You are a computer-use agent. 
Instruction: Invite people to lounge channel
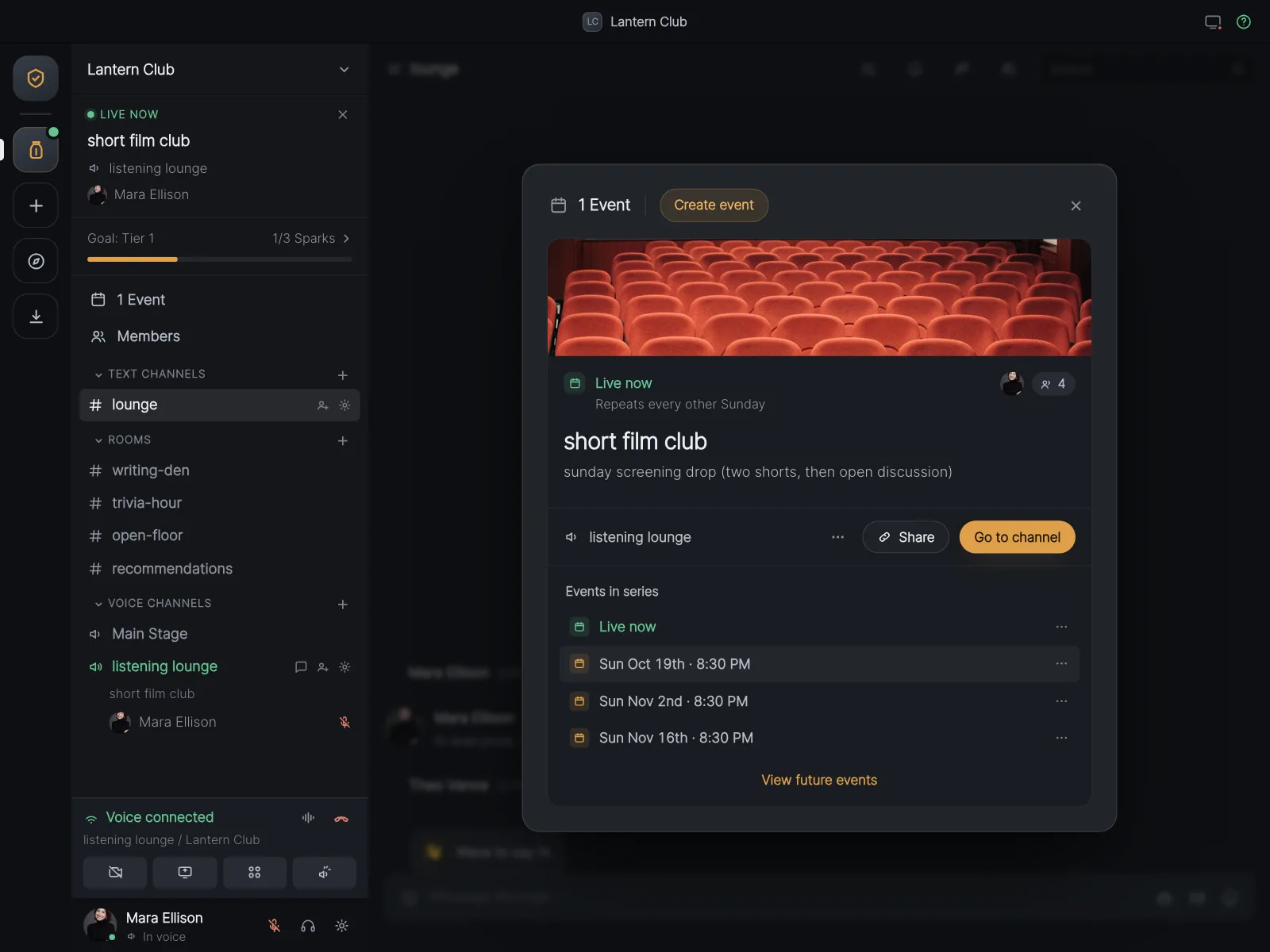[x=322, y=405]
